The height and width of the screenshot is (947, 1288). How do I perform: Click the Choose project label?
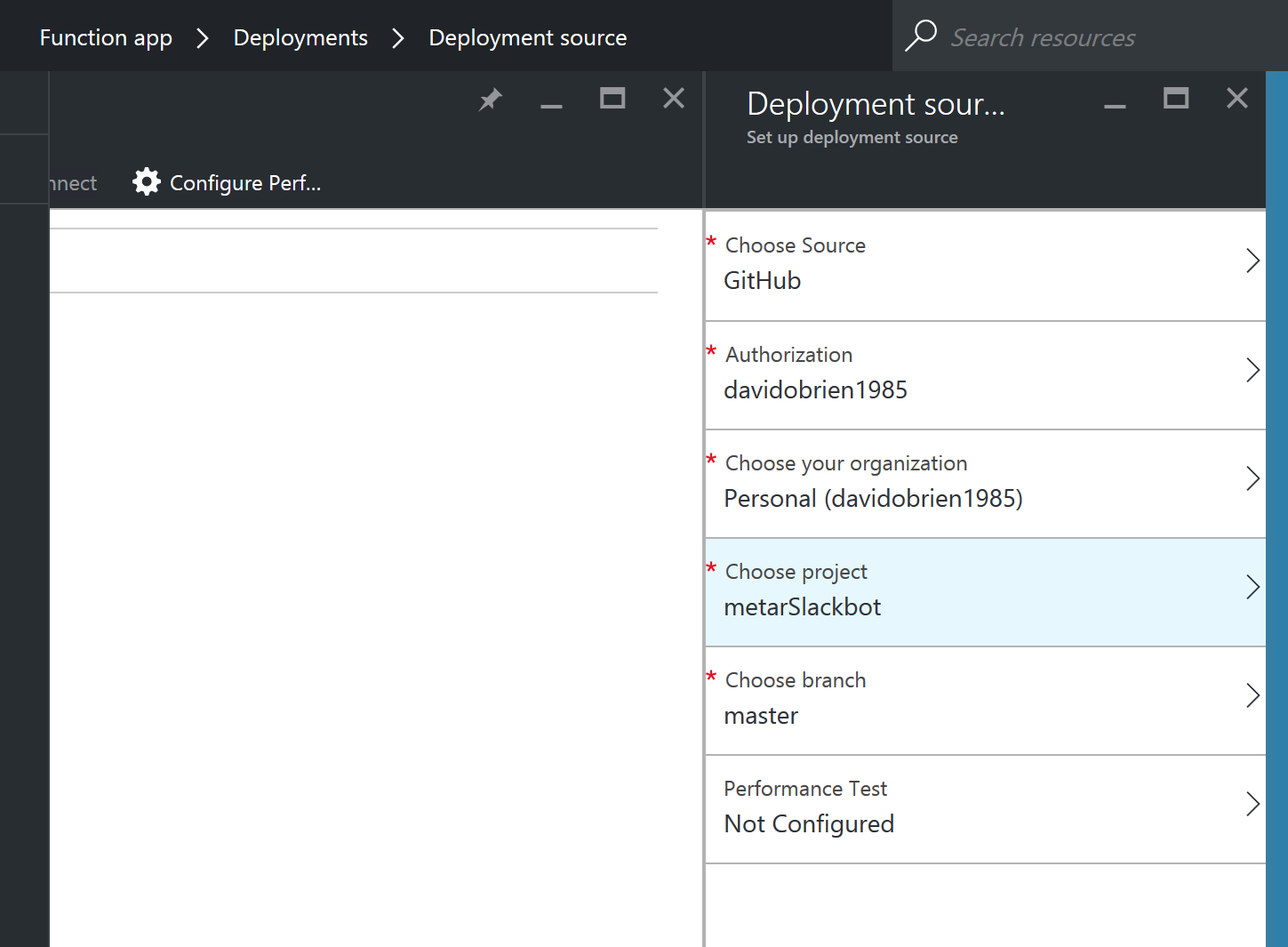[x=796, y=572]
